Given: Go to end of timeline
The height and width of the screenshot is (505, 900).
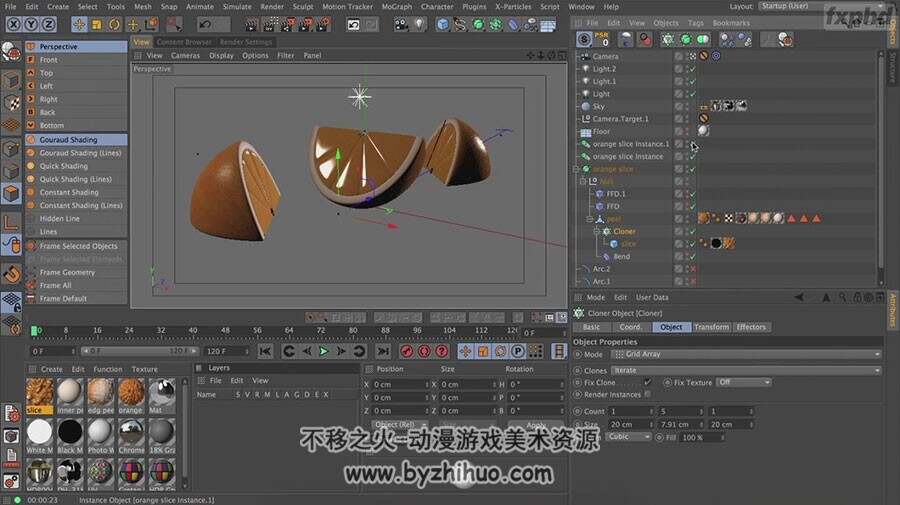Looking at the screenshot, I should click(x=383, y=351).
